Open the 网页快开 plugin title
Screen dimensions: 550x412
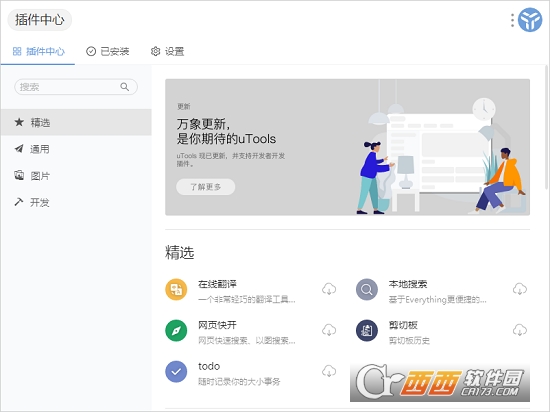217,325
